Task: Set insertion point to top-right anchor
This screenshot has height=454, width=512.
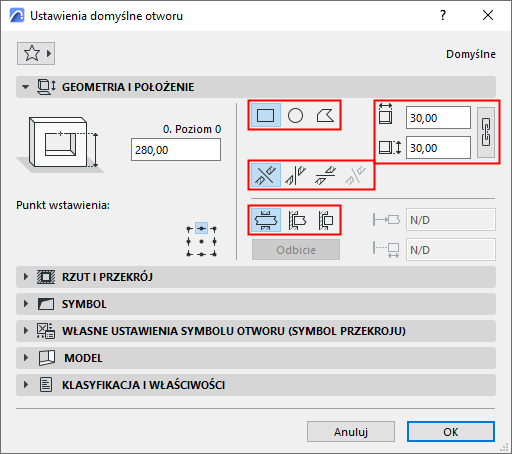Action: [x=214, y=229]
